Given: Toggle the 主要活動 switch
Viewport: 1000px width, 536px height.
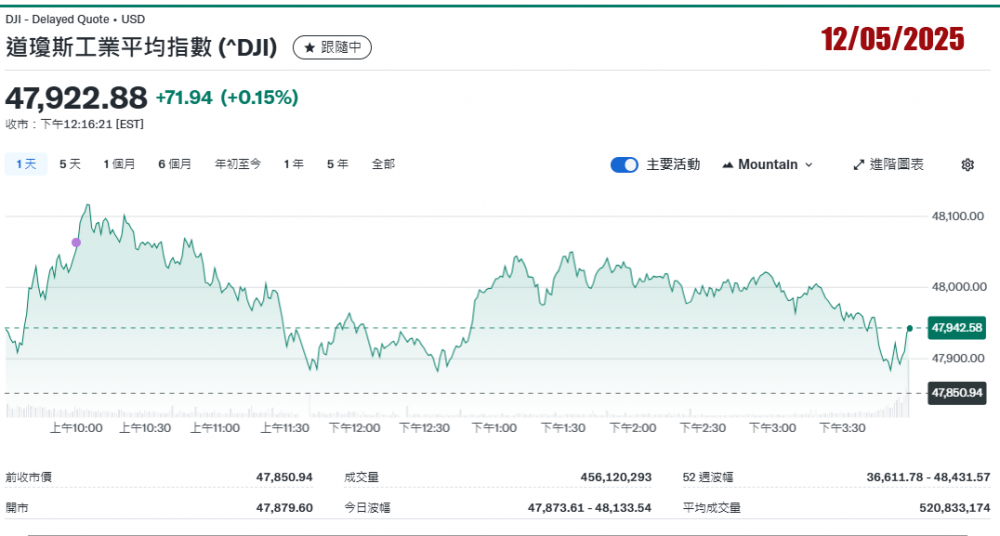Looking at the screenshot, I should [x=624, y=165].
